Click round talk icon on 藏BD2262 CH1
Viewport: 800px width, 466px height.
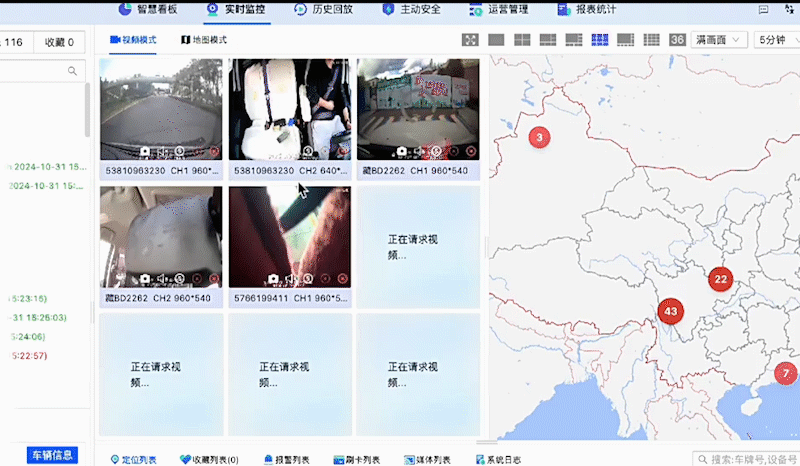coord(436,152)
